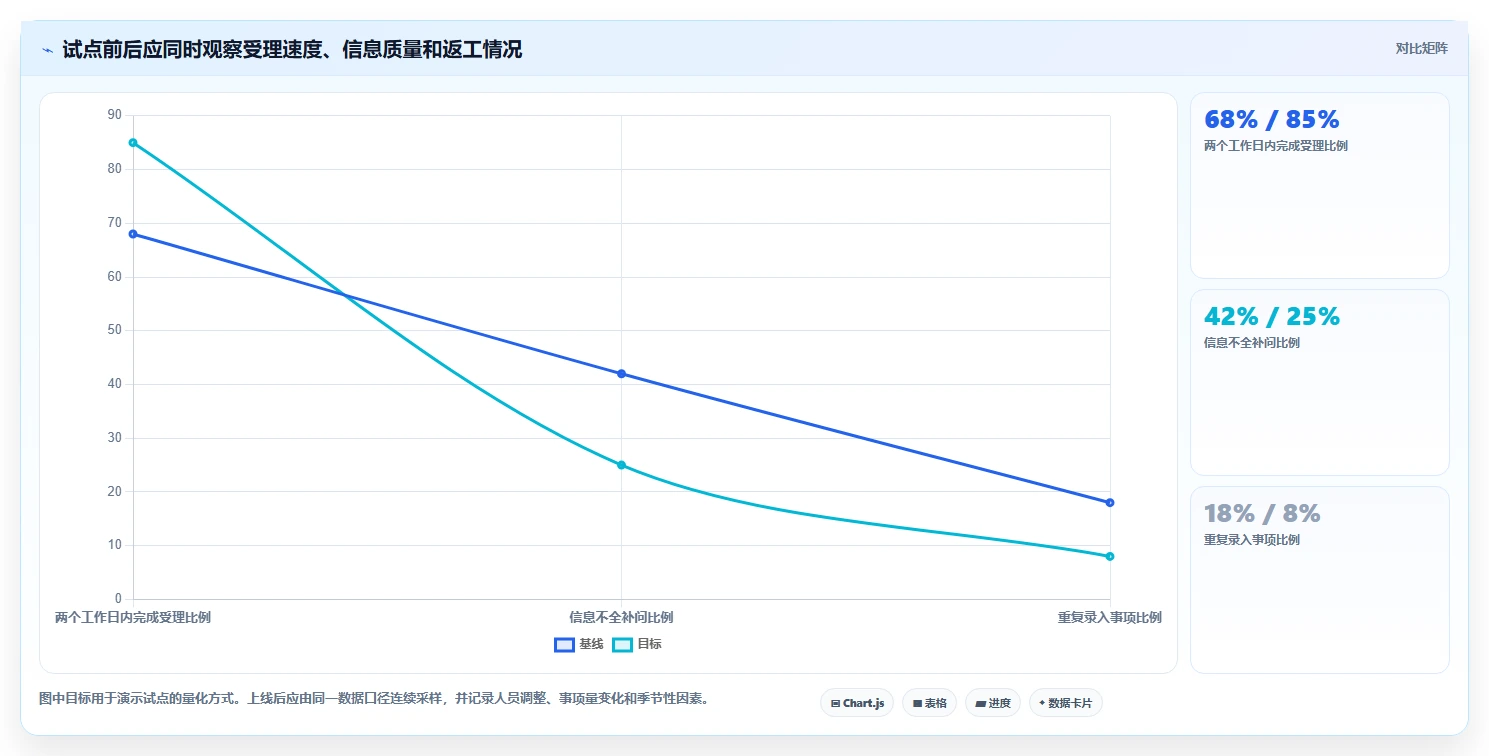The image size is (1489, 756).
Task: Click the sparkle icon in 数据卡片 chip
Action: [x=1042, y=703]
